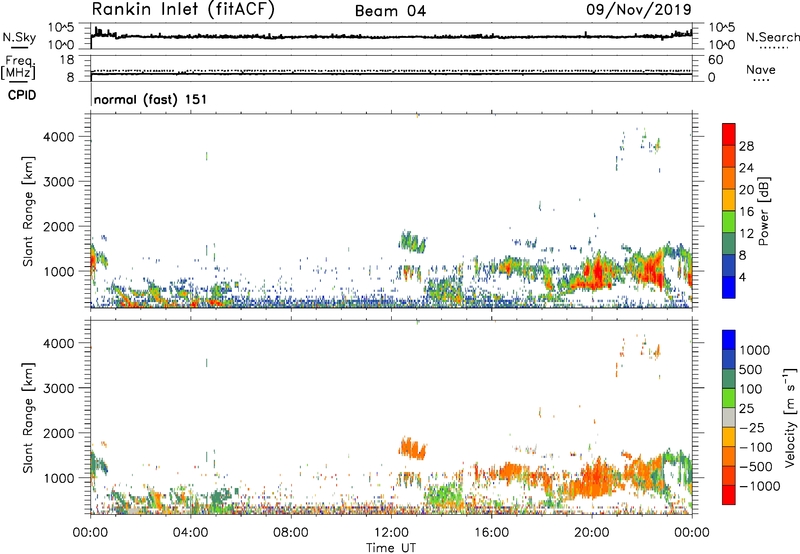Click the gray -25 to 25 Velocity colorbar segment
The image size is (800, 554).
click(729, 417)
